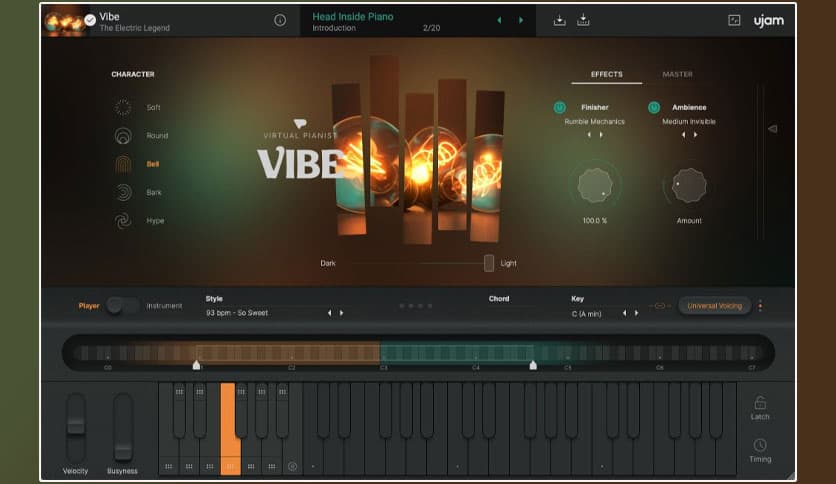Image resolution: width=836 pixels, height=484 pixels.
Task: Click the Busyness fader handle
Action: (x=123, y=451)
